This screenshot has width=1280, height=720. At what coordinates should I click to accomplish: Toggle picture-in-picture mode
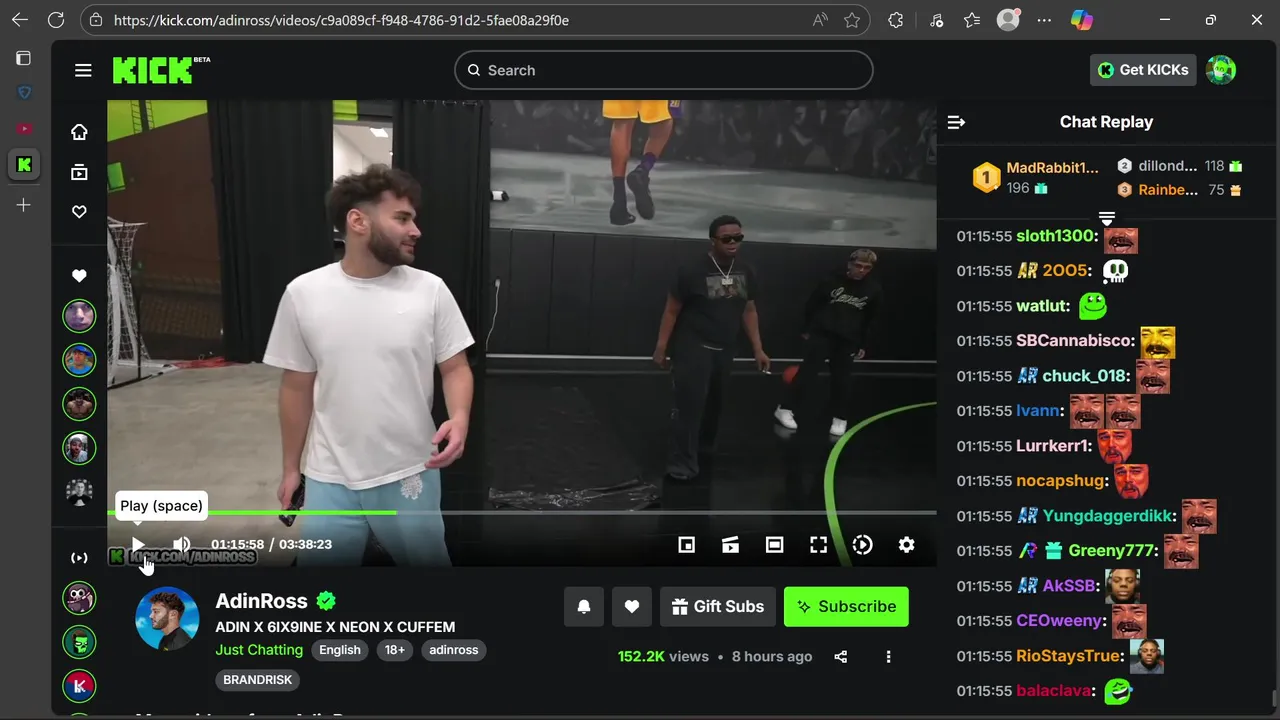(x=686, y=545)
